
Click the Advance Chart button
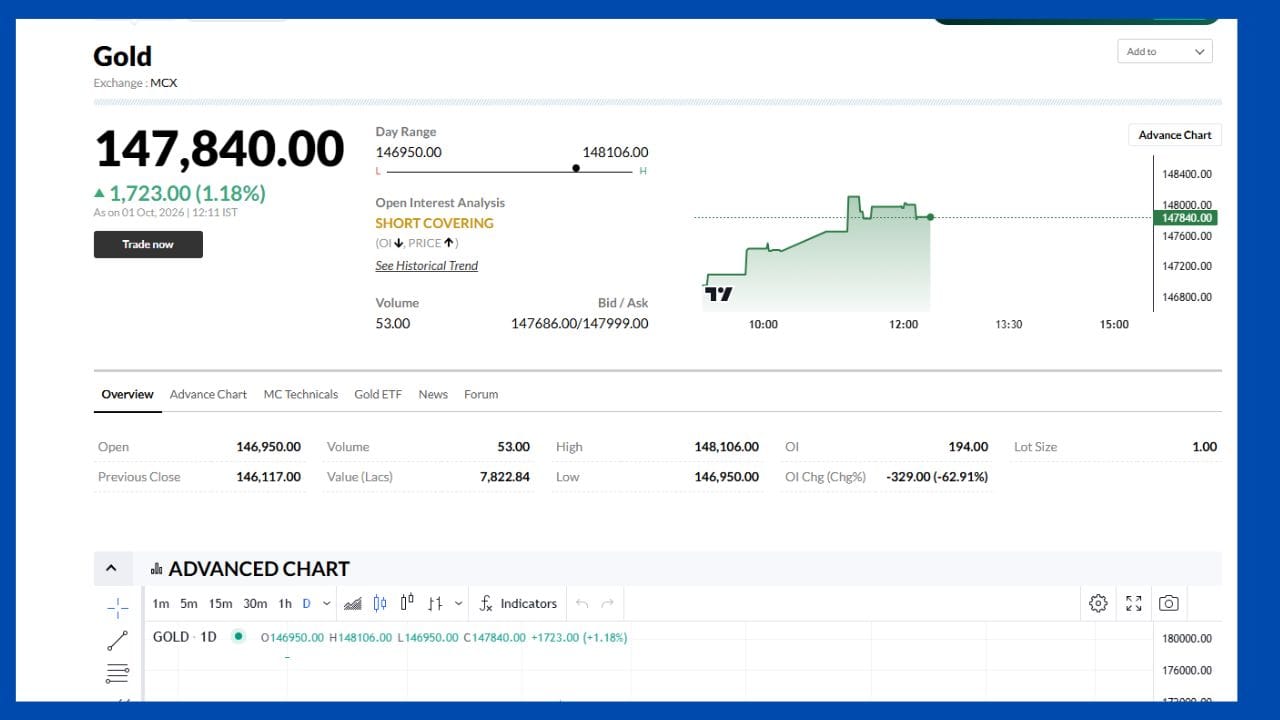tap(1175, 135)
